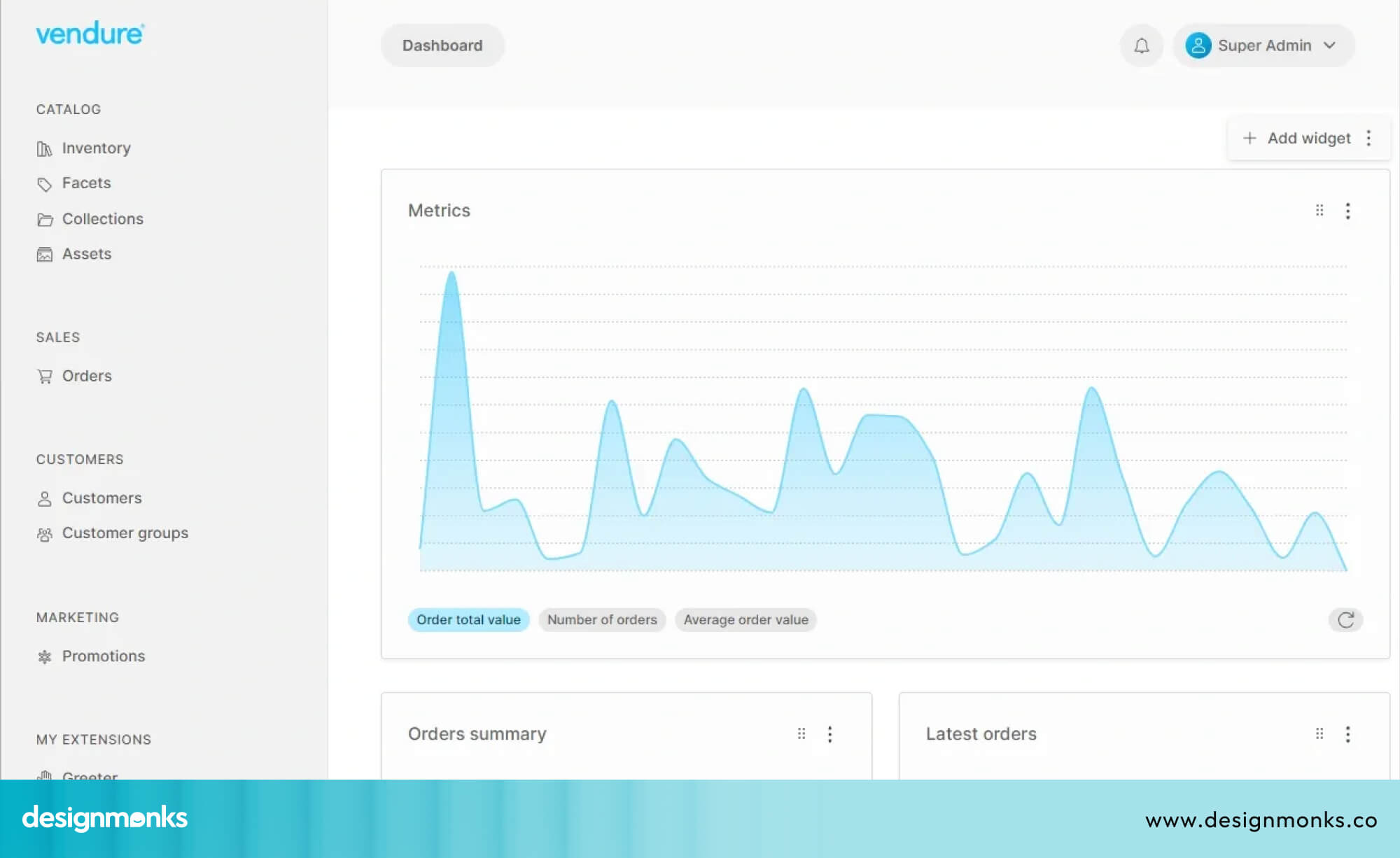Toggle the Number of orders metric

click(602, 619)
